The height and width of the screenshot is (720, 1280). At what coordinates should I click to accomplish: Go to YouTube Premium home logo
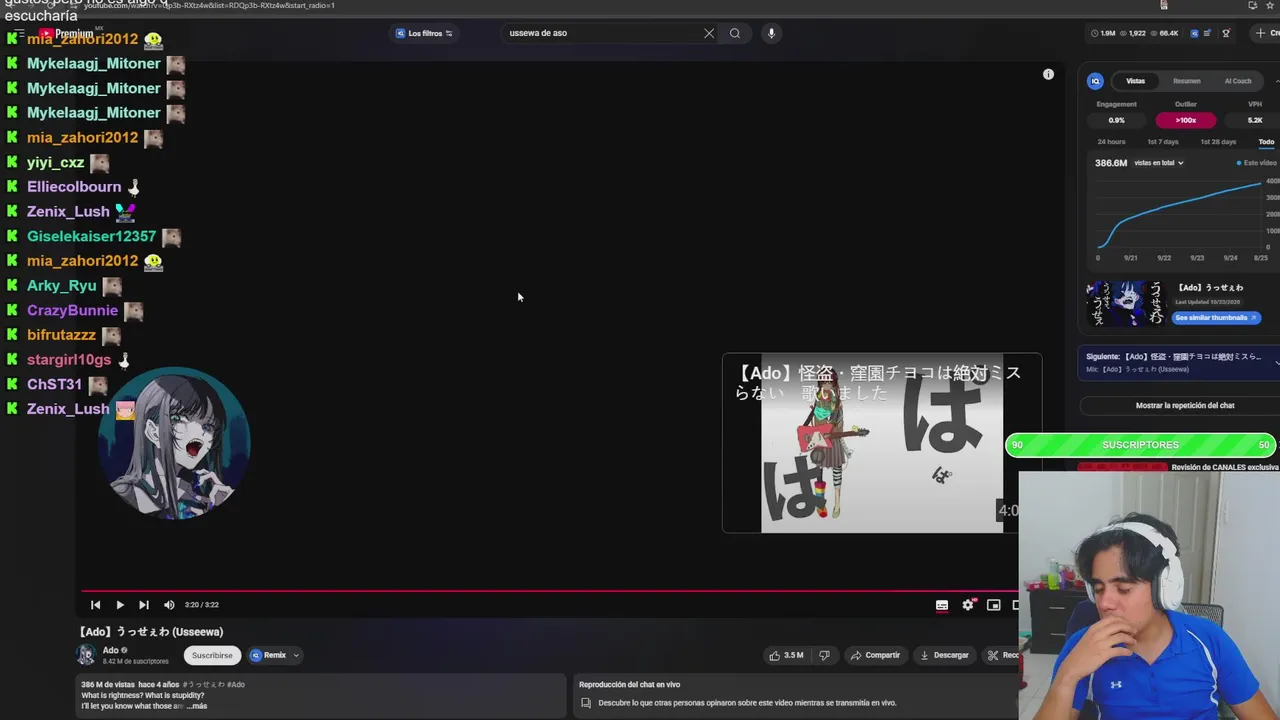click(x=66, y=33)
